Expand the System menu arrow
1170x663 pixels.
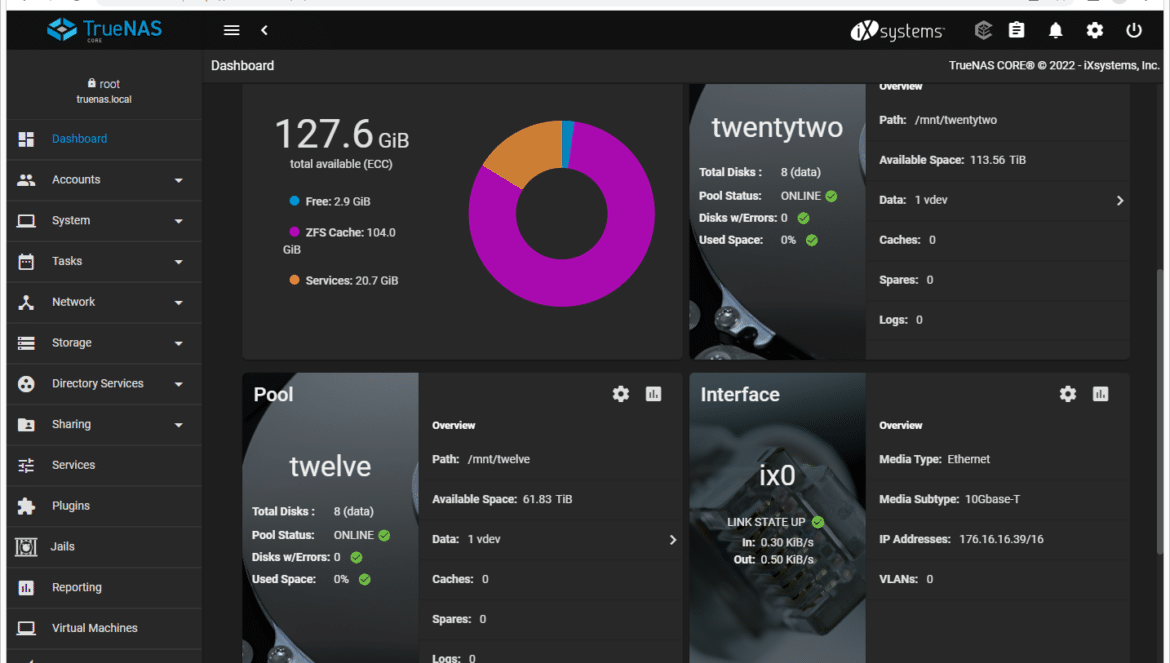pos(178,221)
